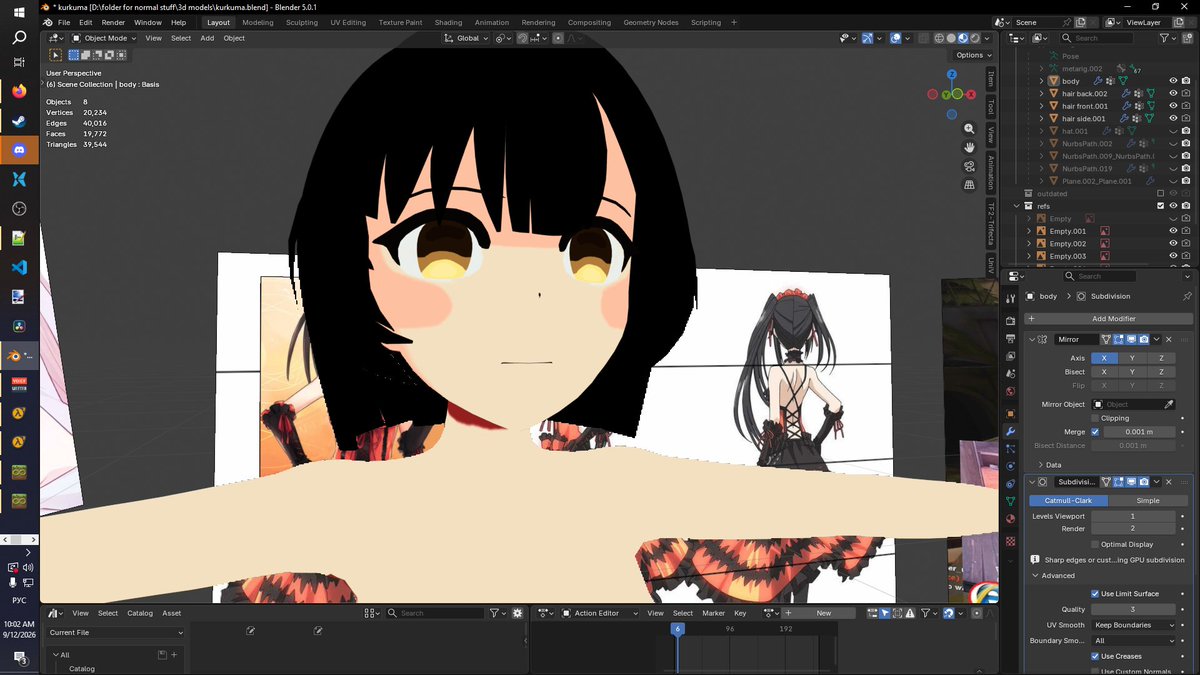
Task: Open the viewport Options dropdown
Action: pyautogui.click(x=974, y=55)
